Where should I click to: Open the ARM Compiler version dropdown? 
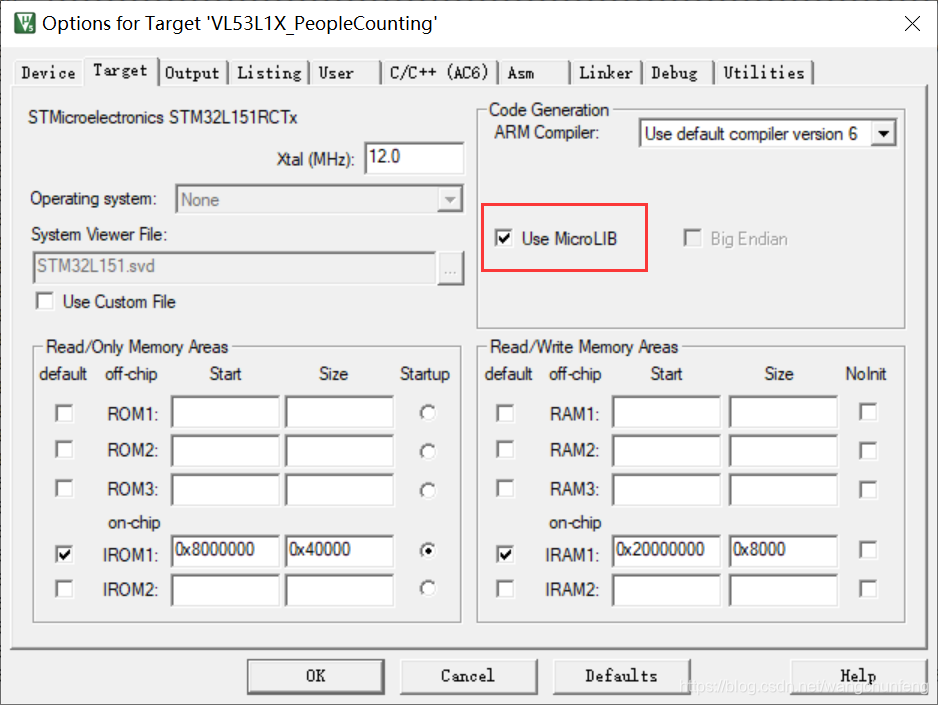[884, 133]
